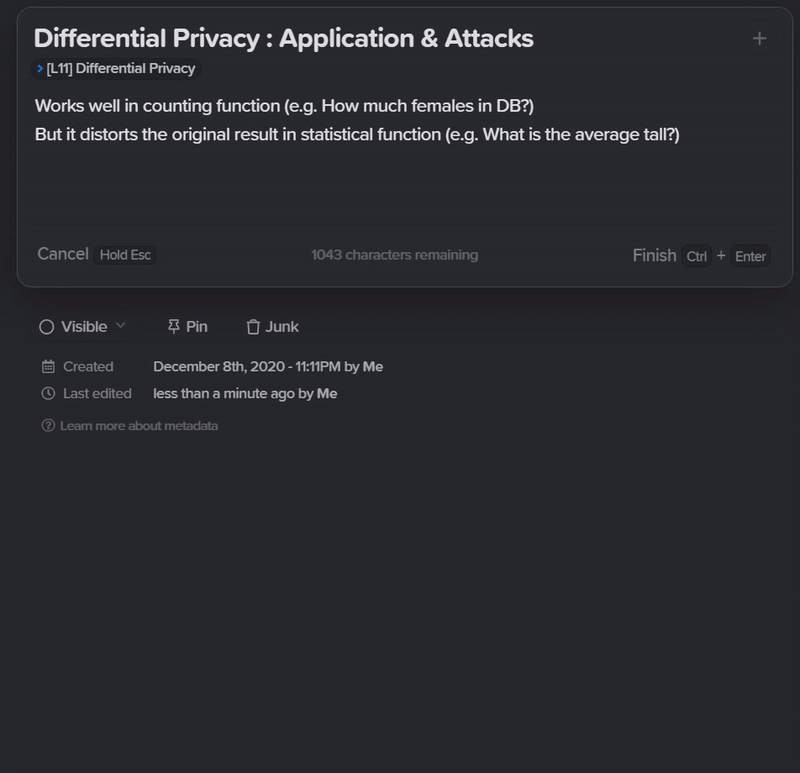Click the clock icon next to Last edited
The height and width of the screenshot is (773, 800).
(48, 393)
